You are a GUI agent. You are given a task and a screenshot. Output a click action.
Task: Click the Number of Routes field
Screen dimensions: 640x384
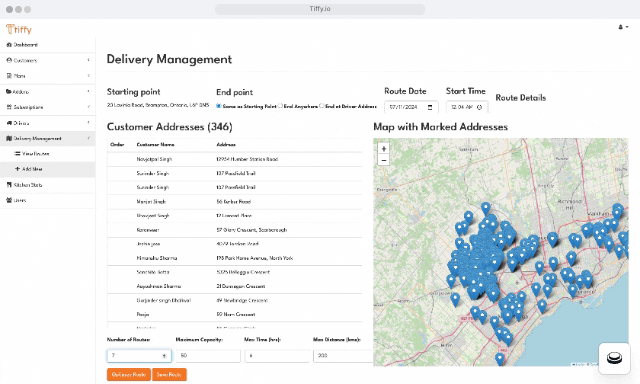click(139, 356)
